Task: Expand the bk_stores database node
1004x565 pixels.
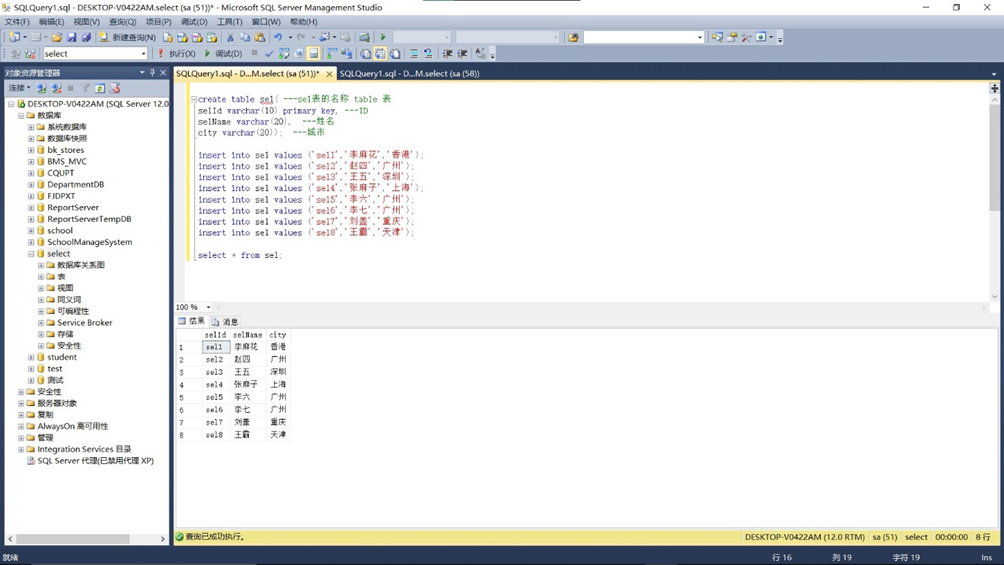Action: tap(31, 150)
